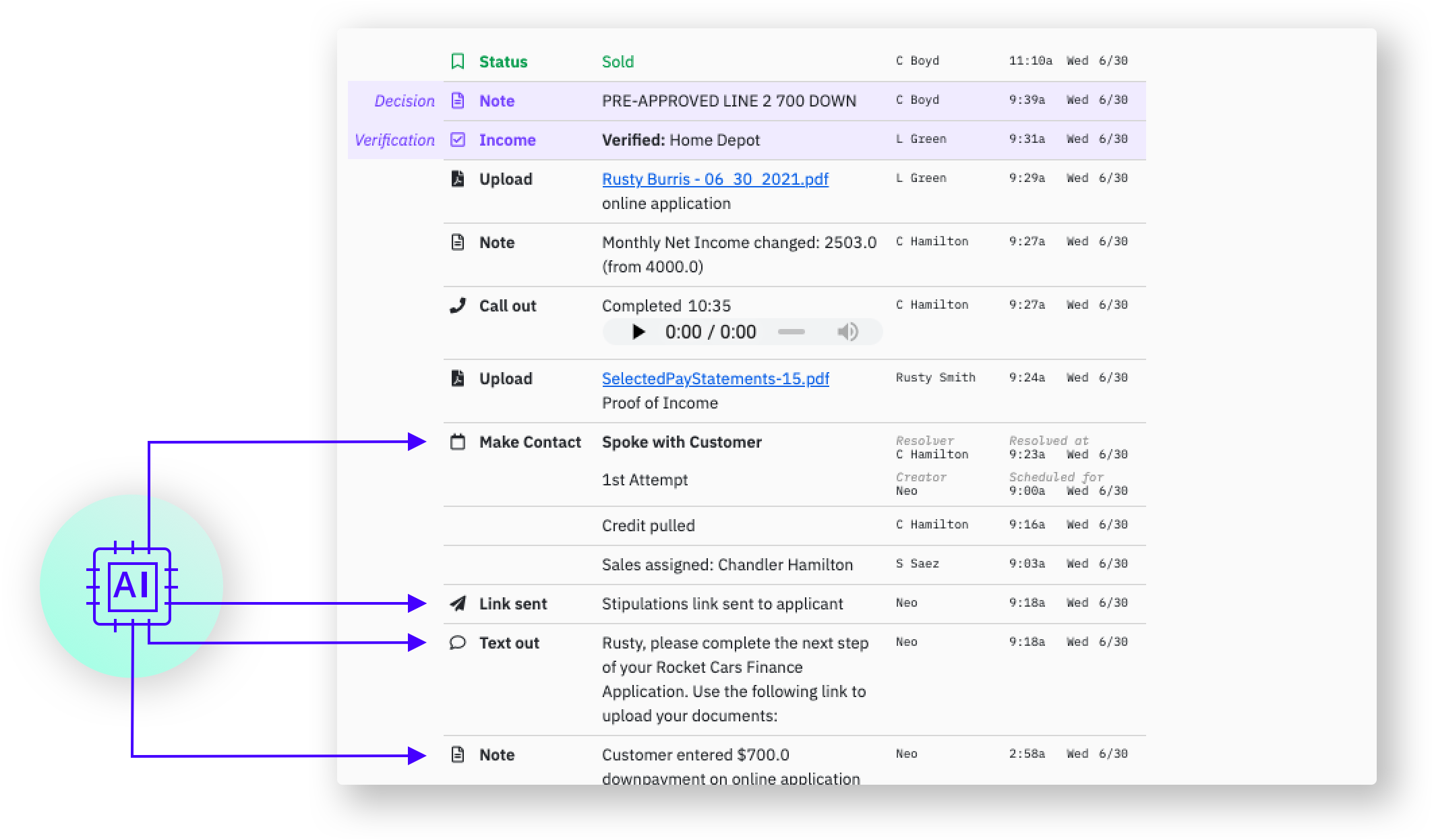Select the Spoke with Customer entry
1432x840 pixels.
681,442
